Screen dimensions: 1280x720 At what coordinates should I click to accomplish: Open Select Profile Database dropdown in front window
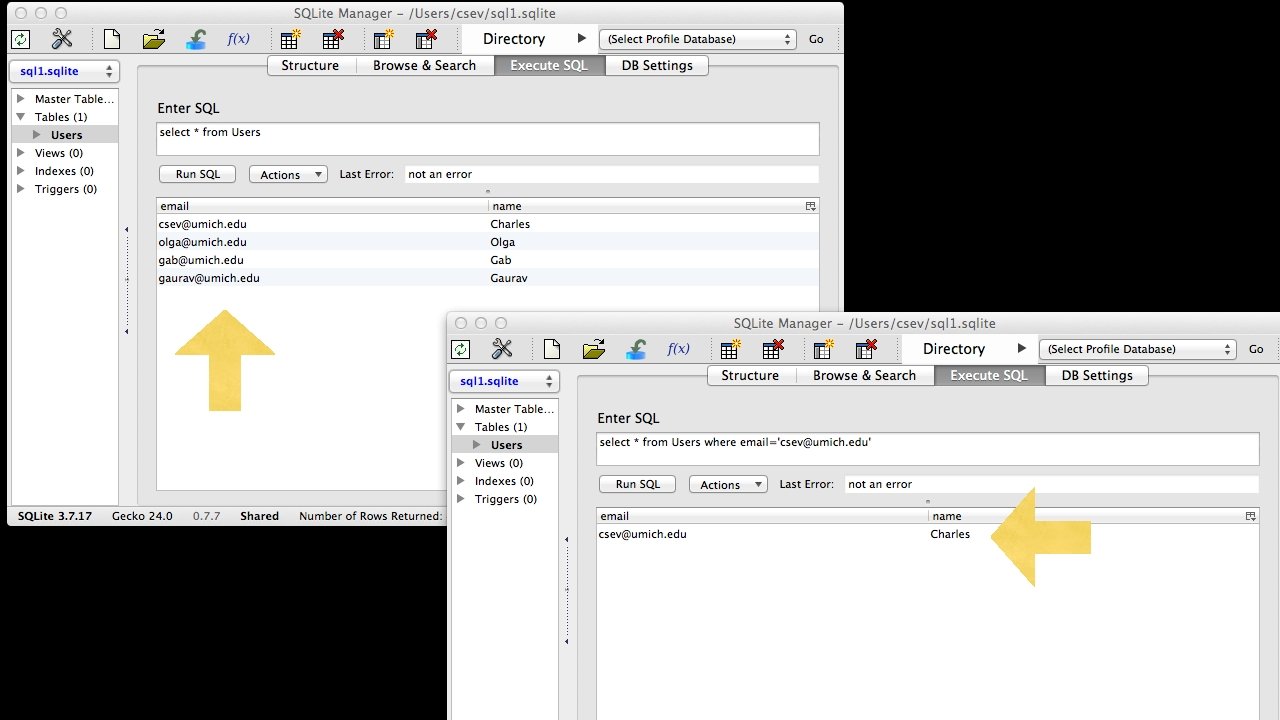[x=1137, y=349]
